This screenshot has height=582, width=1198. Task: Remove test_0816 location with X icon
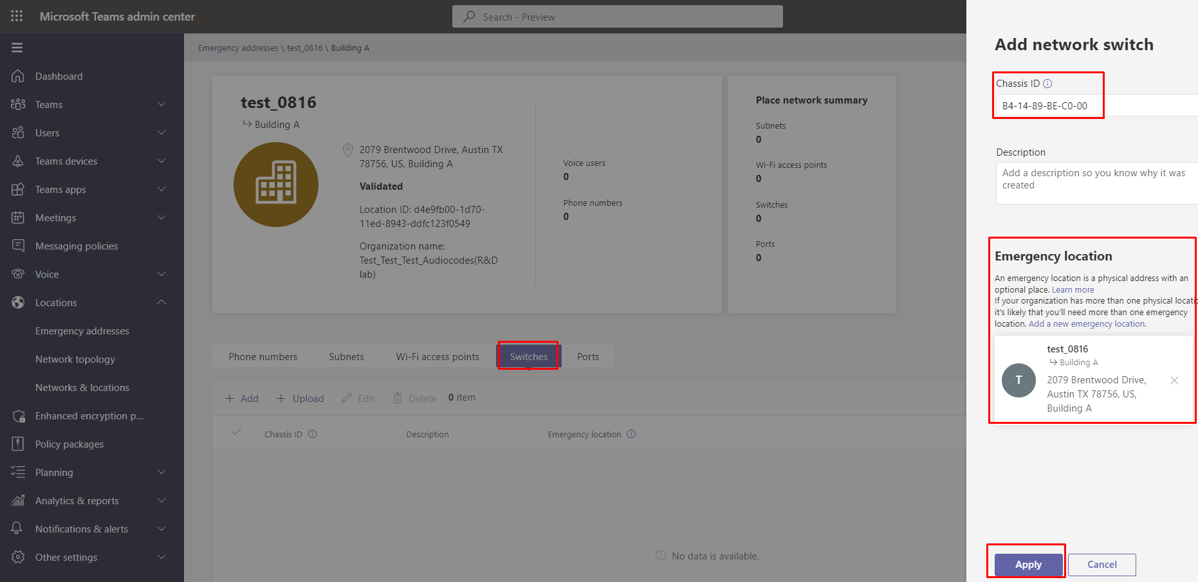pos(1174,380)
